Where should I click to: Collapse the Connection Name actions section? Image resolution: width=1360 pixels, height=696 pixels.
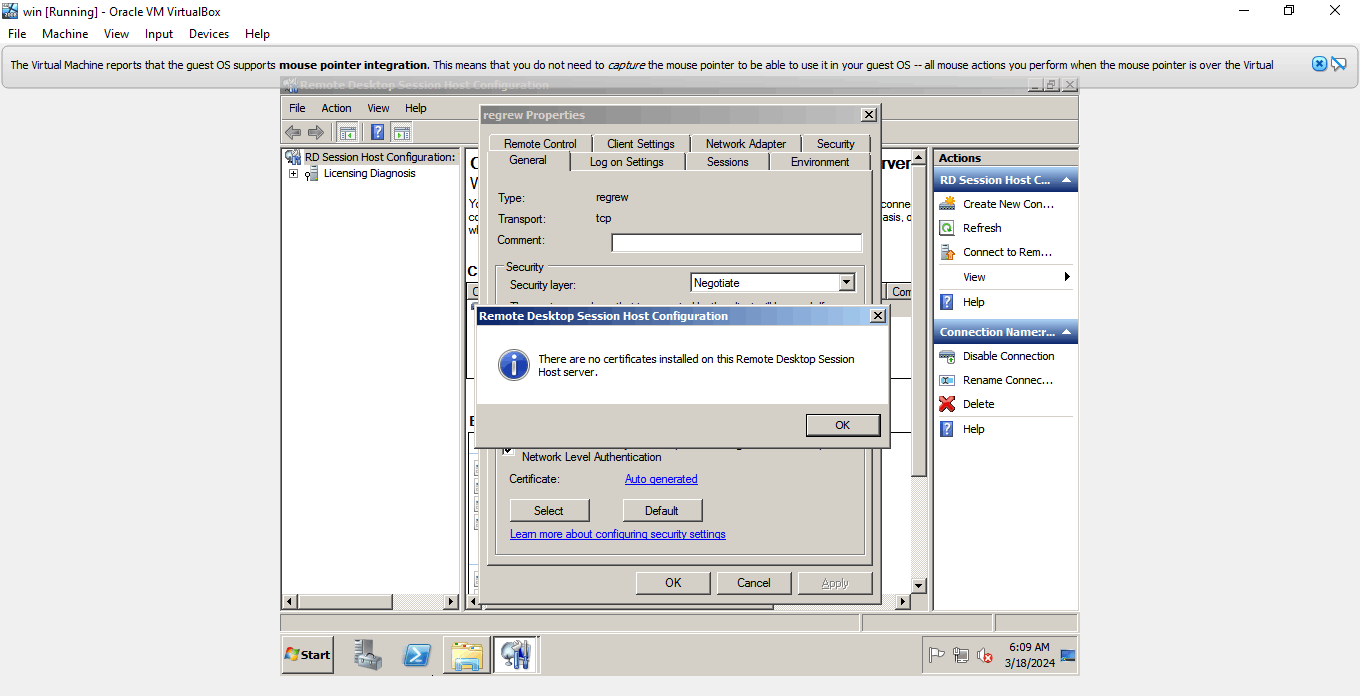[1068, 333]
